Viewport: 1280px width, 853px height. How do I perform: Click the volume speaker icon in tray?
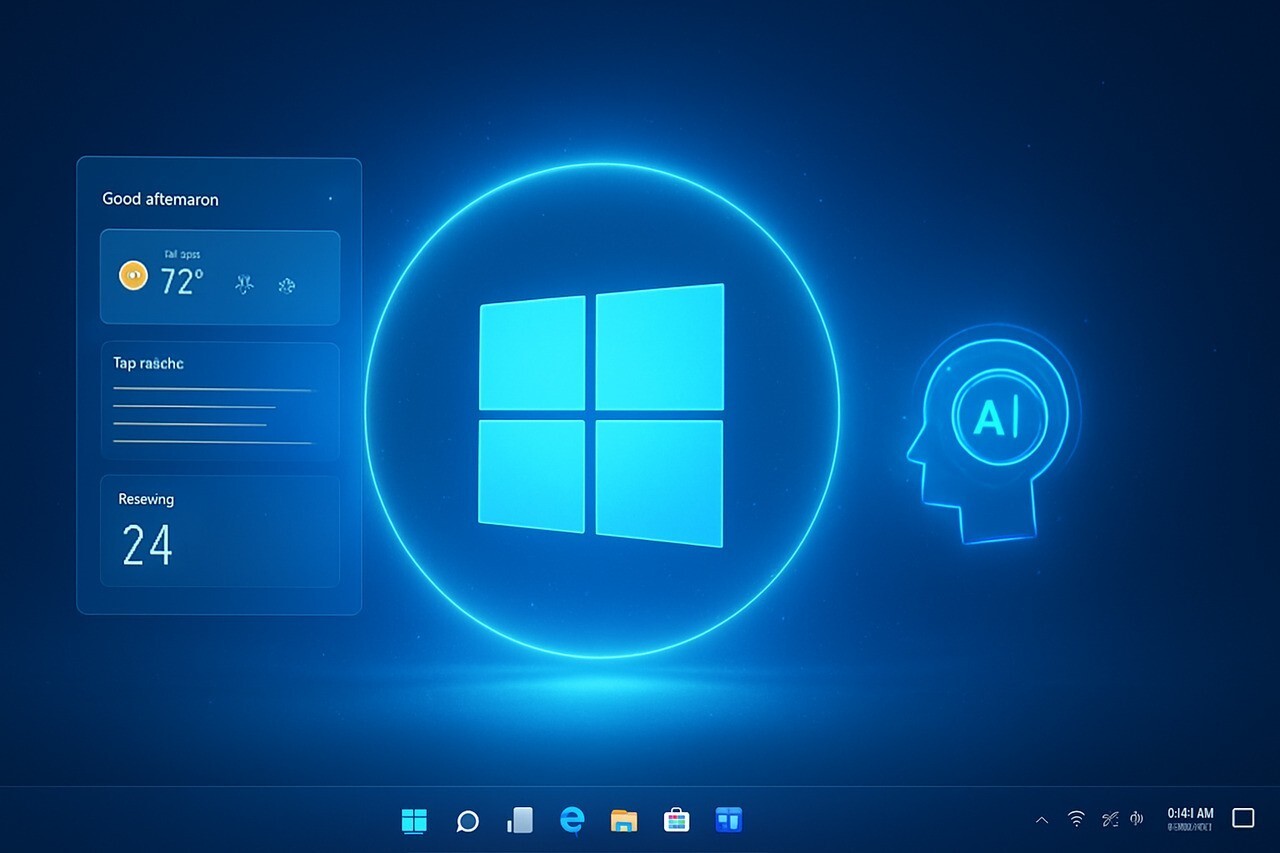1136,819
